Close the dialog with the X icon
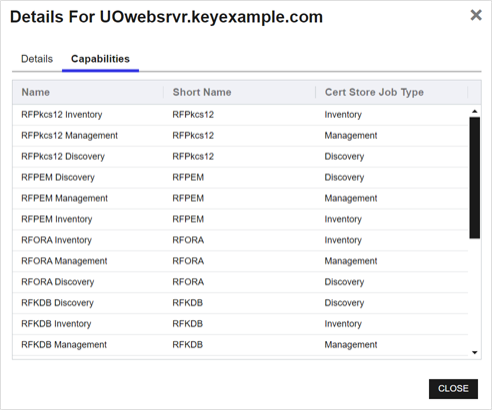 tap(476, 15)
